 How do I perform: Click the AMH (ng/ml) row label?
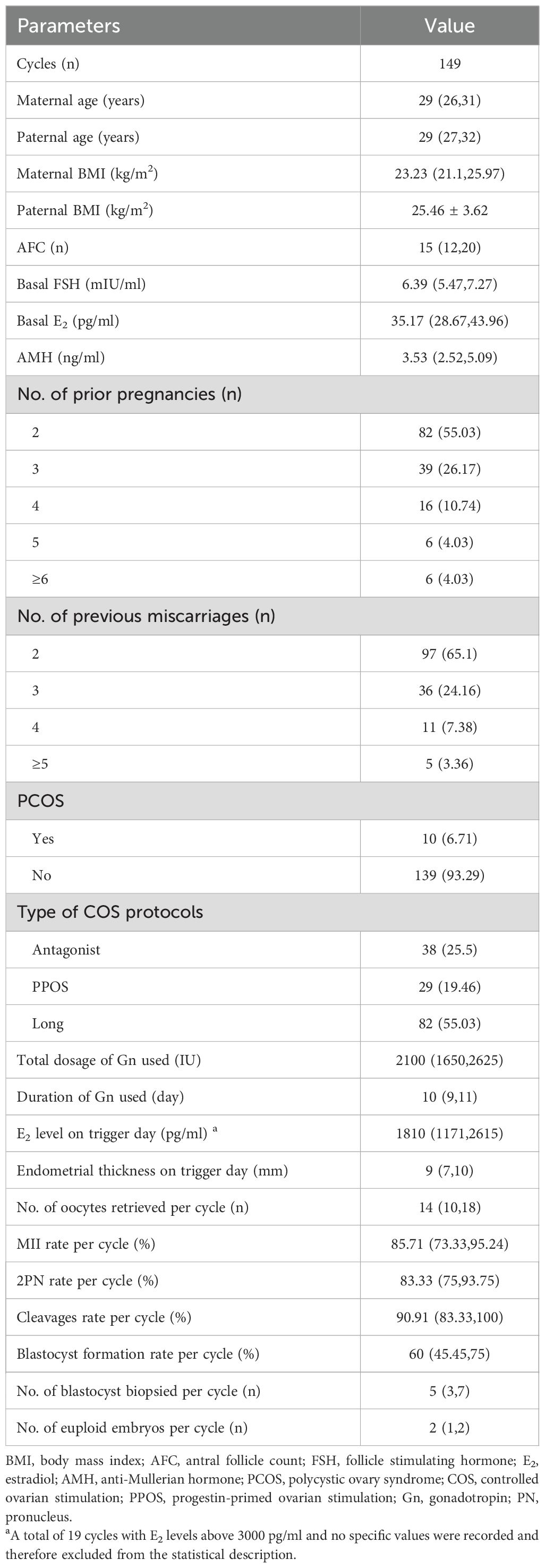click(61, 357)
